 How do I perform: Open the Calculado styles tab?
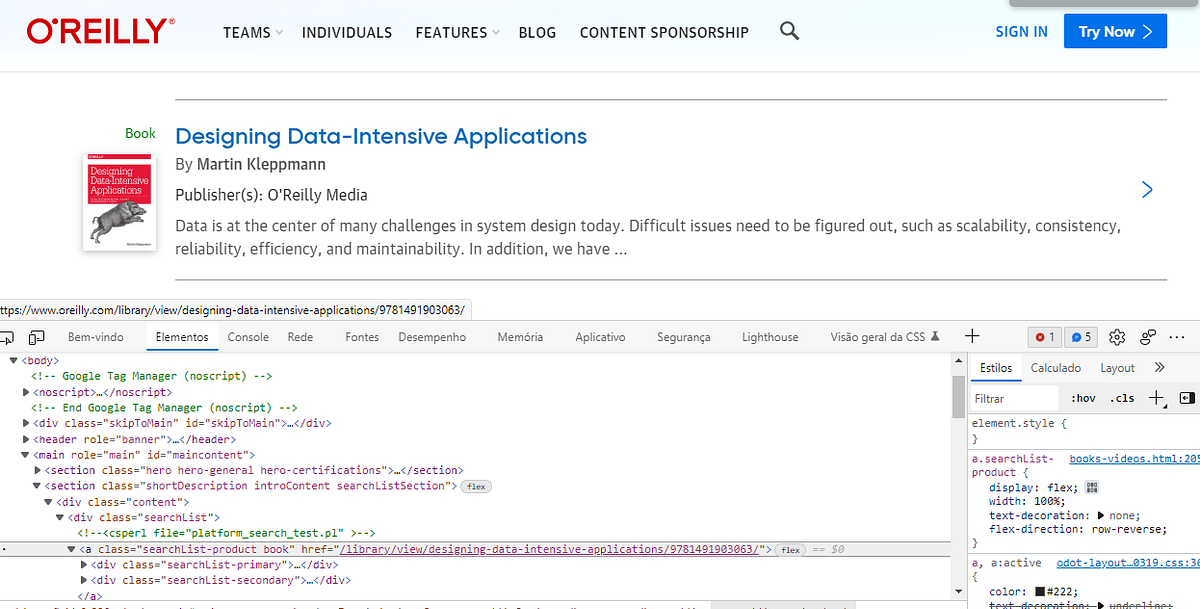pyautogui.click(x=1056, y=368)
